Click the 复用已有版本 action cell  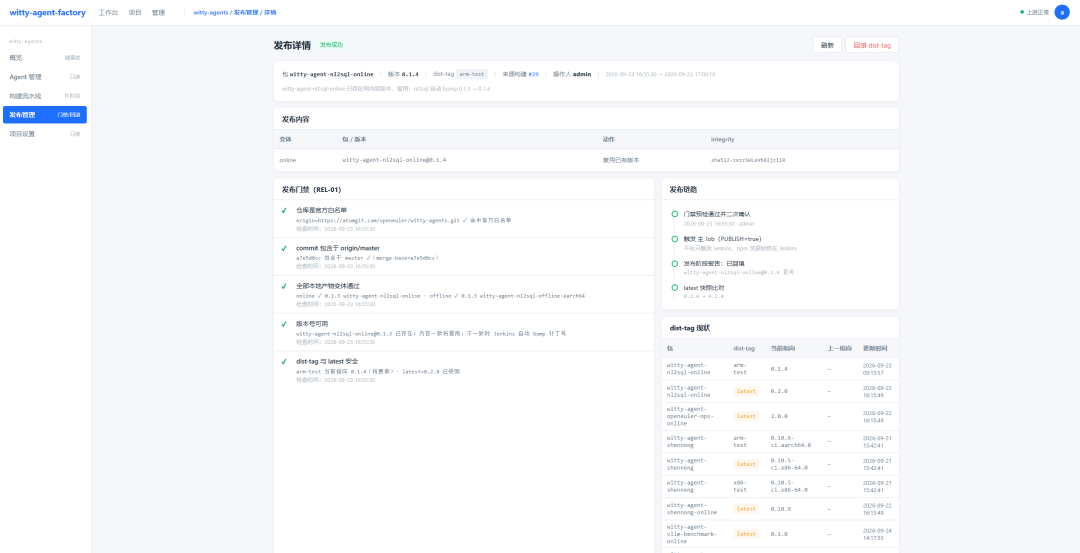coord(621,160)
